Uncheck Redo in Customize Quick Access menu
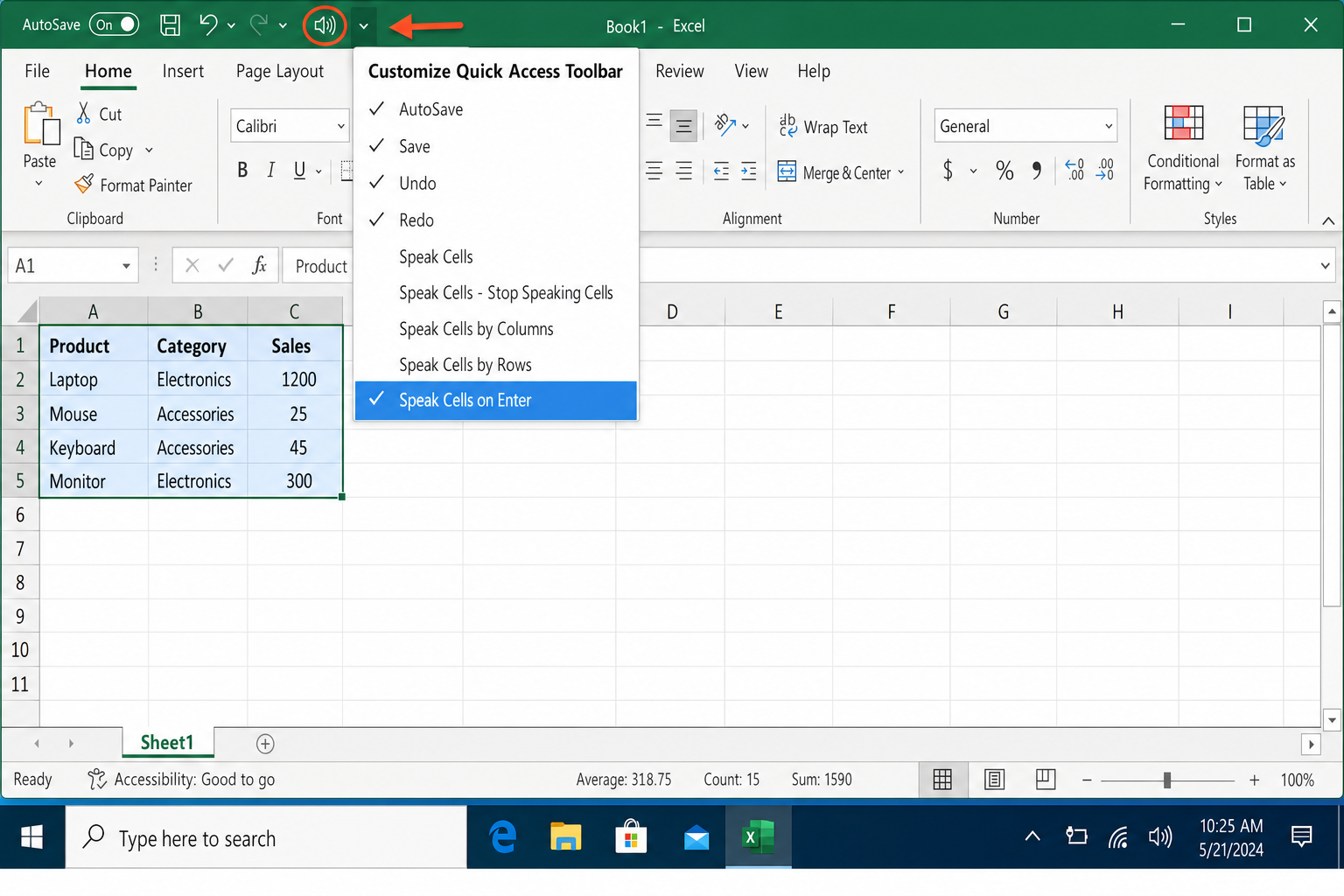The height and width of the screenshot is (896, 1344). 496,220
